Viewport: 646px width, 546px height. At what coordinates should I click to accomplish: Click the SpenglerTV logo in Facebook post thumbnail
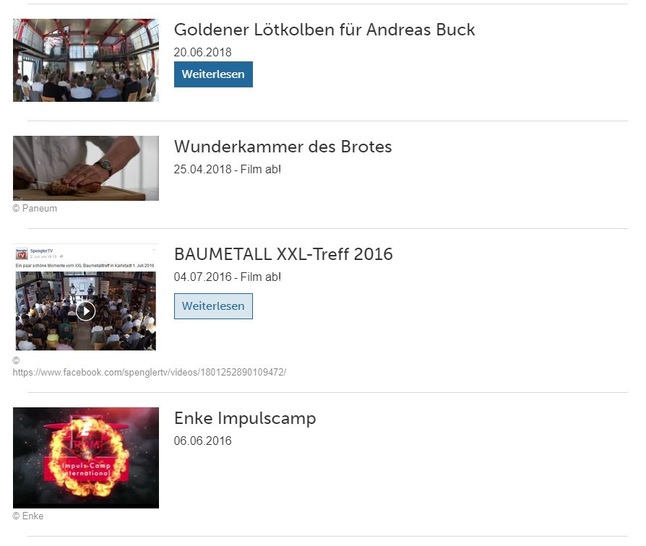22,253
